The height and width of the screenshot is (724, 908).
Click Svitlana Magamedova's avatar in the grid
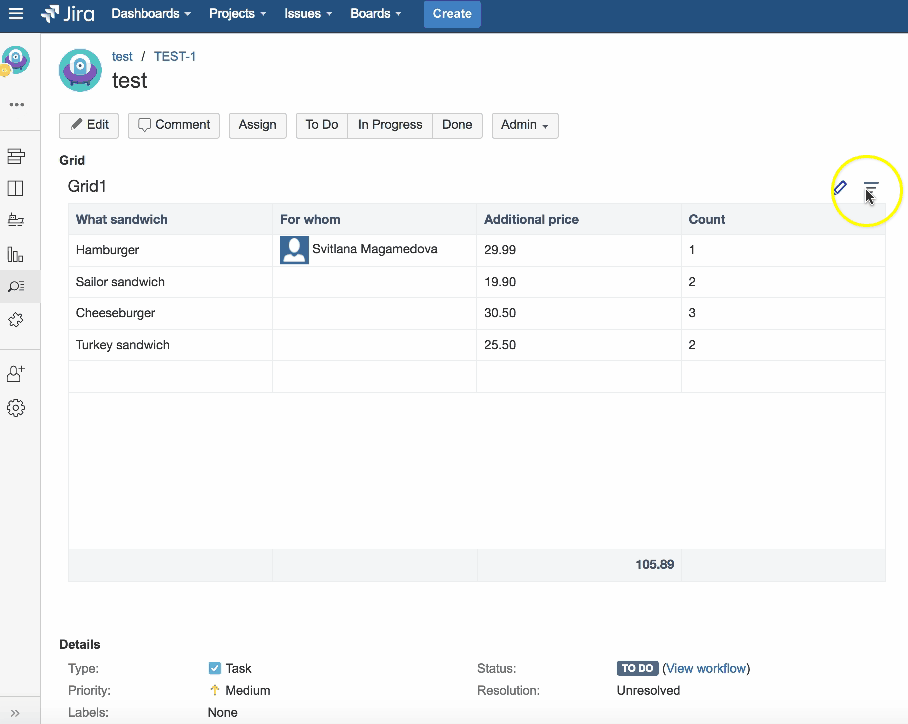point(294,250)
